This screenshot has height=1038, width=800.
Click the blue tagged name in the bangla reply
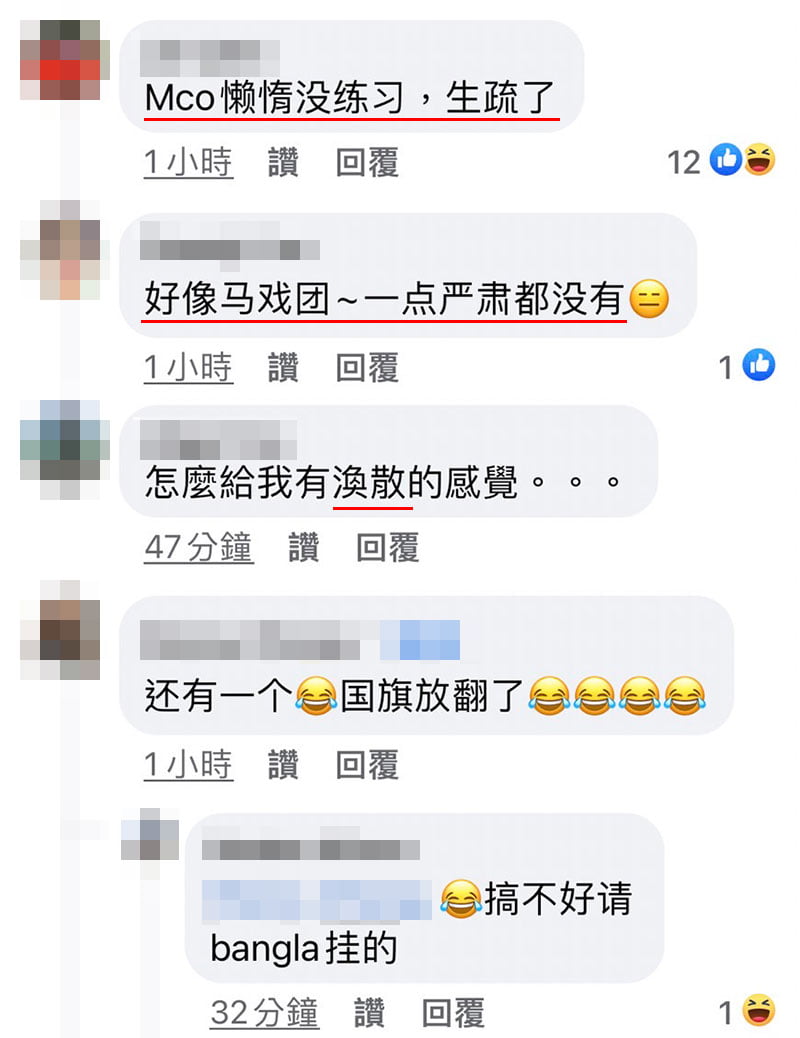317,900
